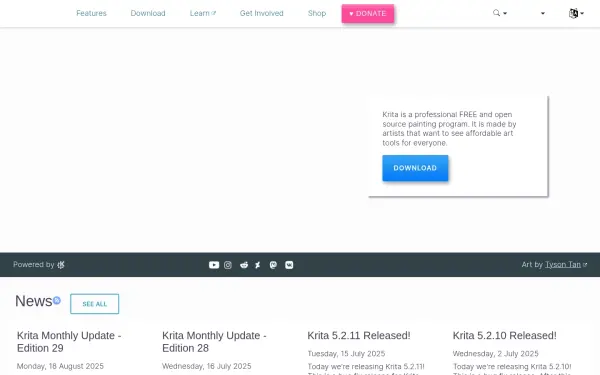Open the search dropdown with magnifier icon
The width and height of the screenshot is (600, 375).
pos(500,13)
